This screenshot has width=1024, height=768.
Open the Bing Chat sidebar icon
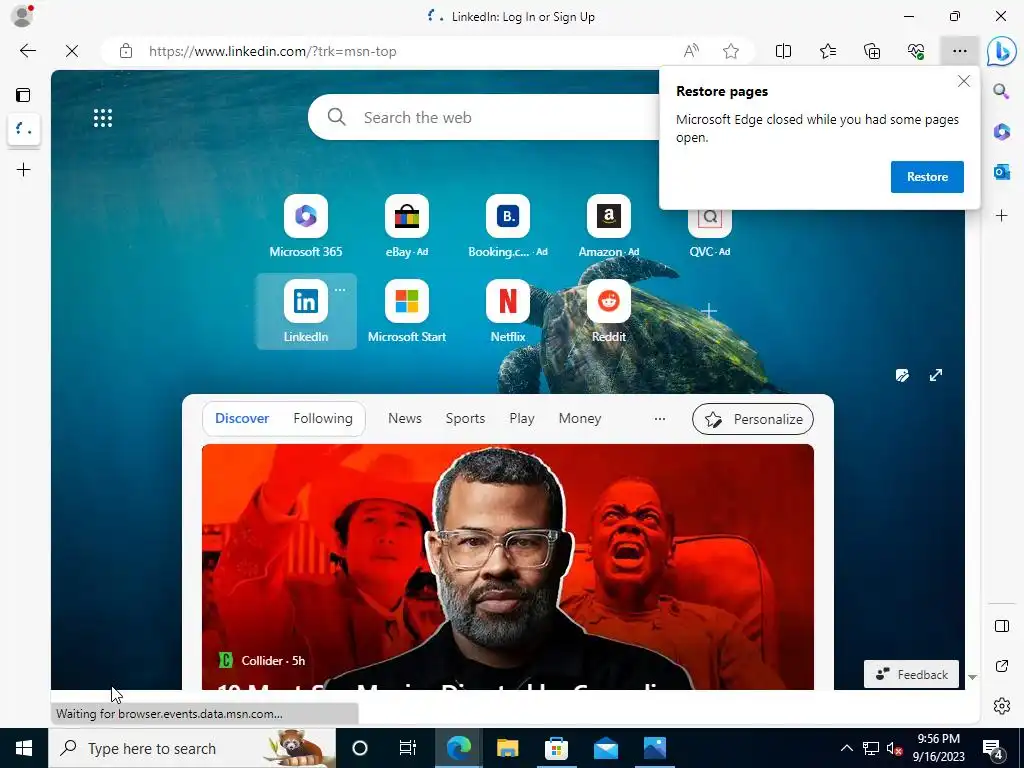coord(1001,52)
